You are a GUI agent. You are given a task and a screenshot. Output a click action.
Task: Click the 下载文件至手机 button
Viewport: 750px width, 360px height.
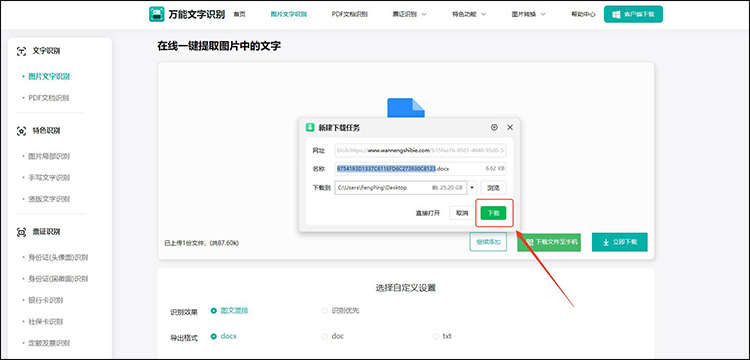coord(549,242)
